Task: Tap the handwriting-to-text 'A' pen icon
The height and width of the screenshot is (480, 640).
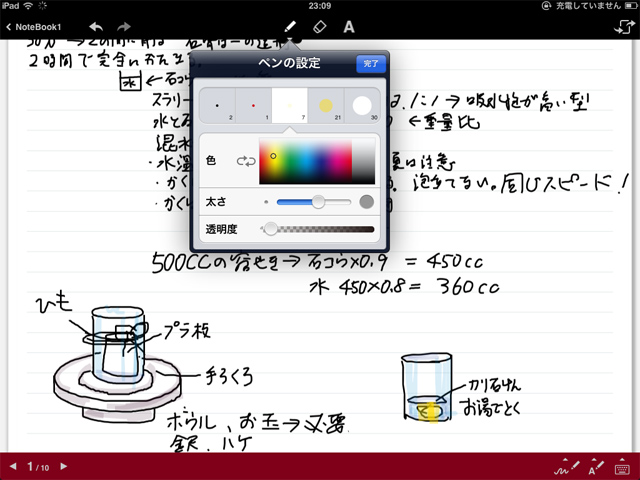Action: point(593,467)
